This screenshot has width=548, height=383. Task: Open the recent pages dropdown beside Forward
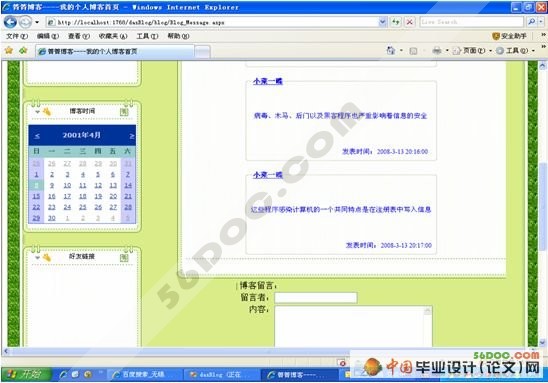pos(37,22)
